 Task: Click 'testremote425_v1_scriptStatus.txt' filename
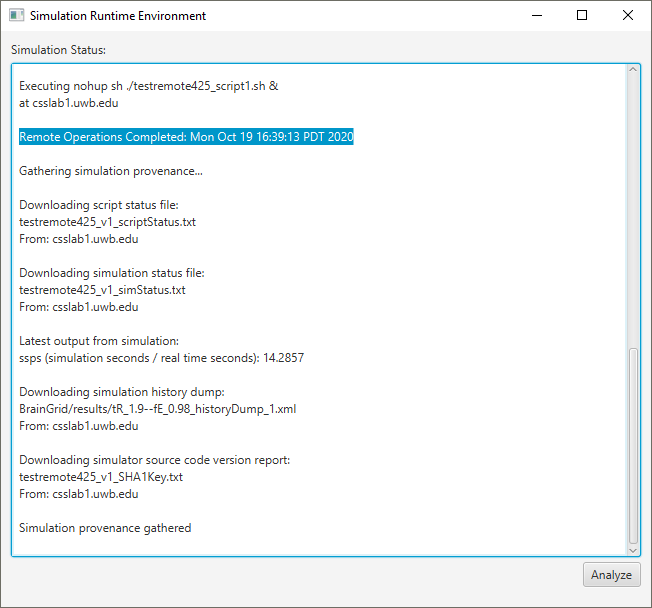pyautogui.click(x=107, y=222)
